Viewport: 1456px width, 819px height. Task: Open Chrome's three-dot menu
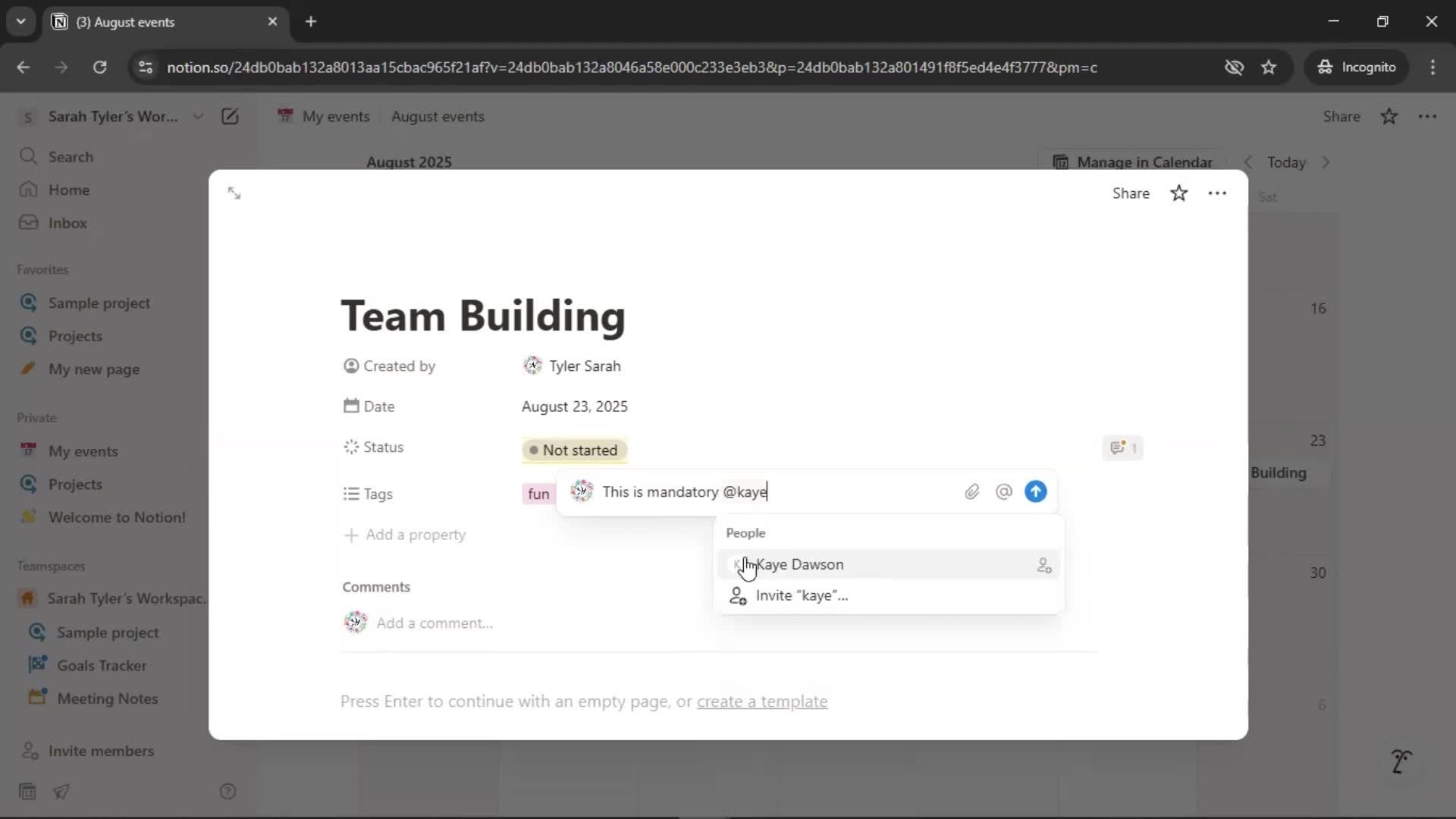click(x=1432, y=67)
